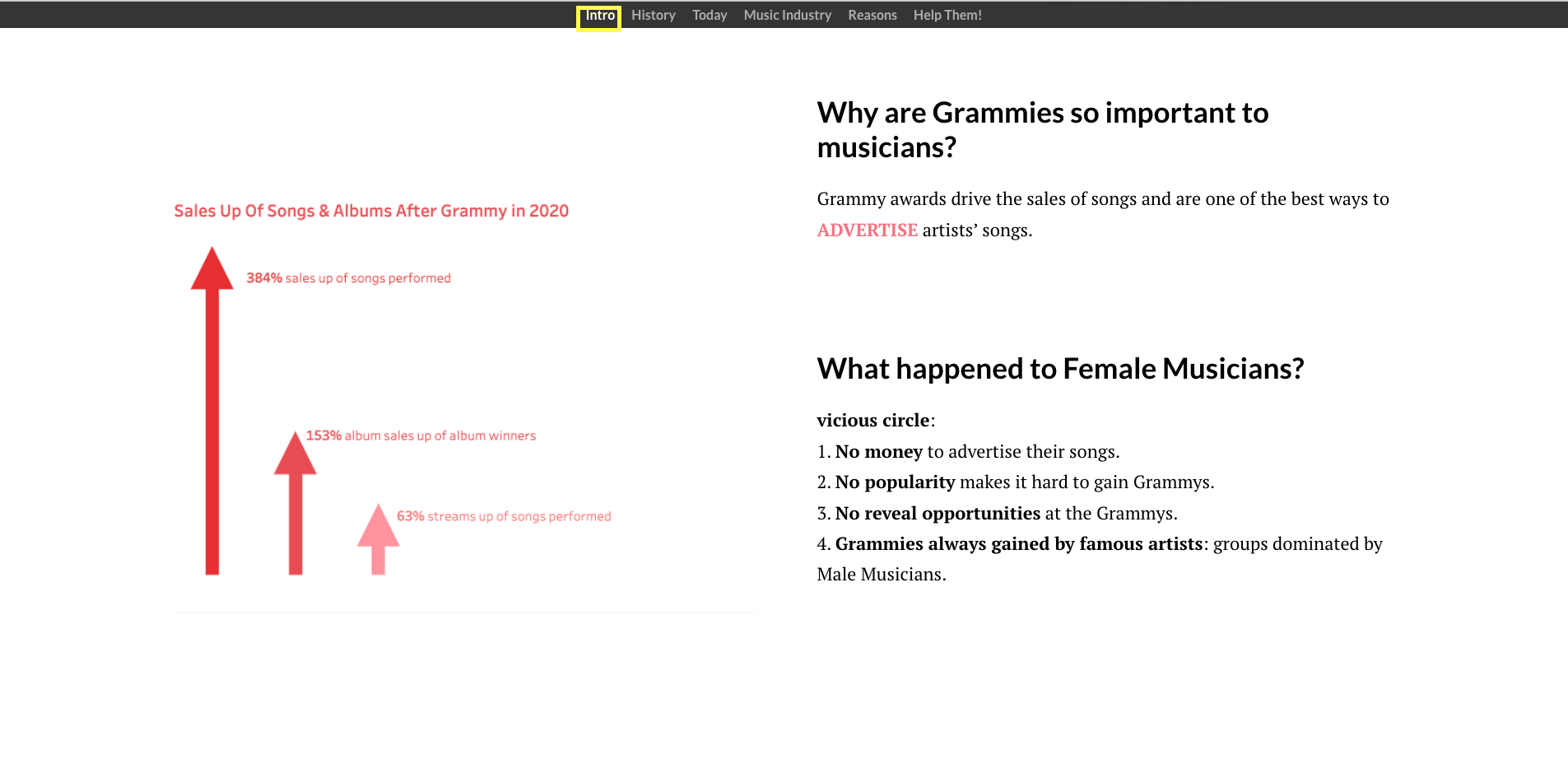The width and height of the screenshot is (1568, 778).
Task: Open the Music Industry section
Action: [x=788, y=15]
